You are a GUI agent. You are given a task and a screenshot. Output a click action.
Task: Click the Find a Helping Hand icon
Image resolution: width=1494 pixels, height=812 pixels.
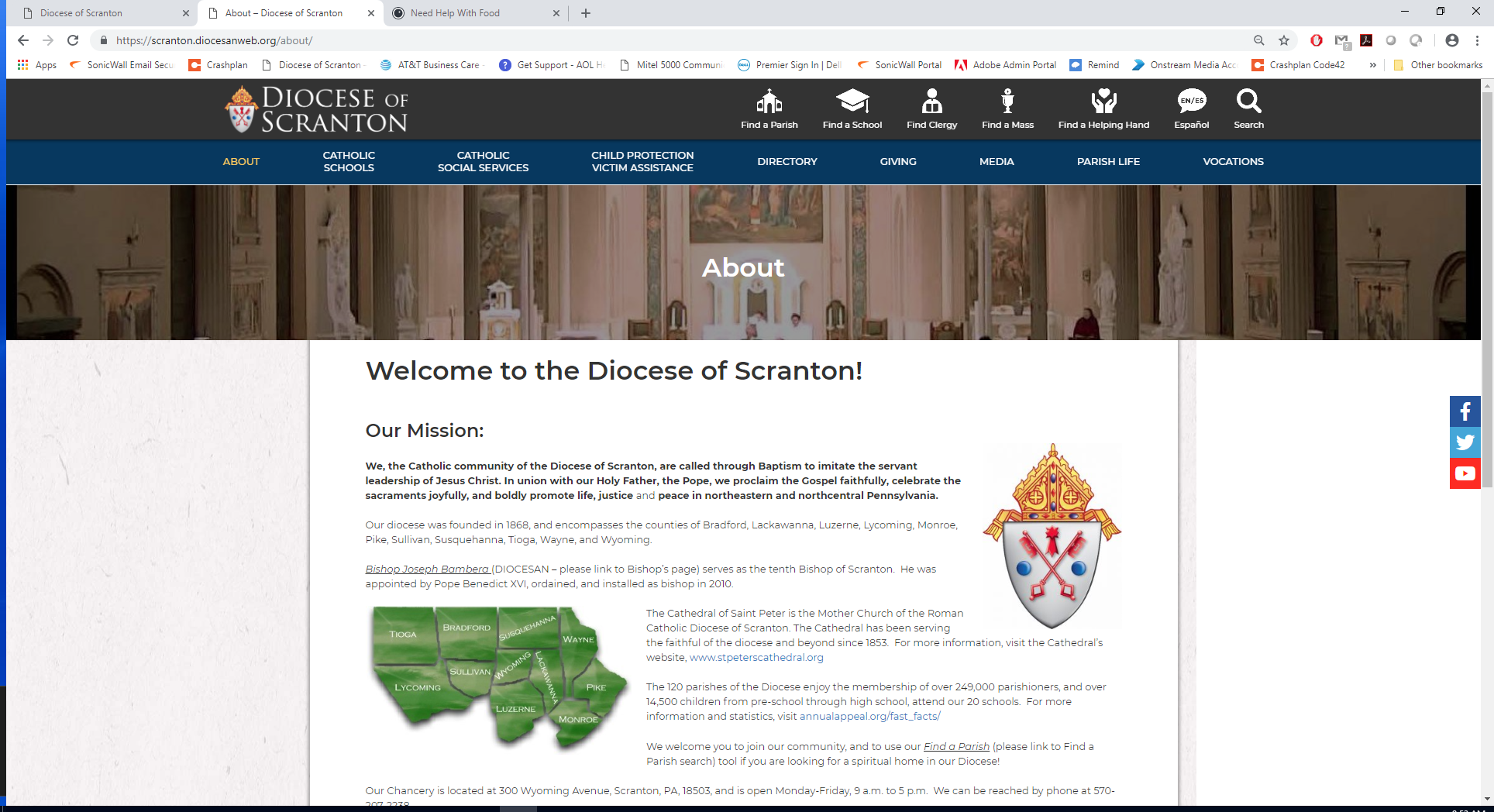(x=1103, y=101)
